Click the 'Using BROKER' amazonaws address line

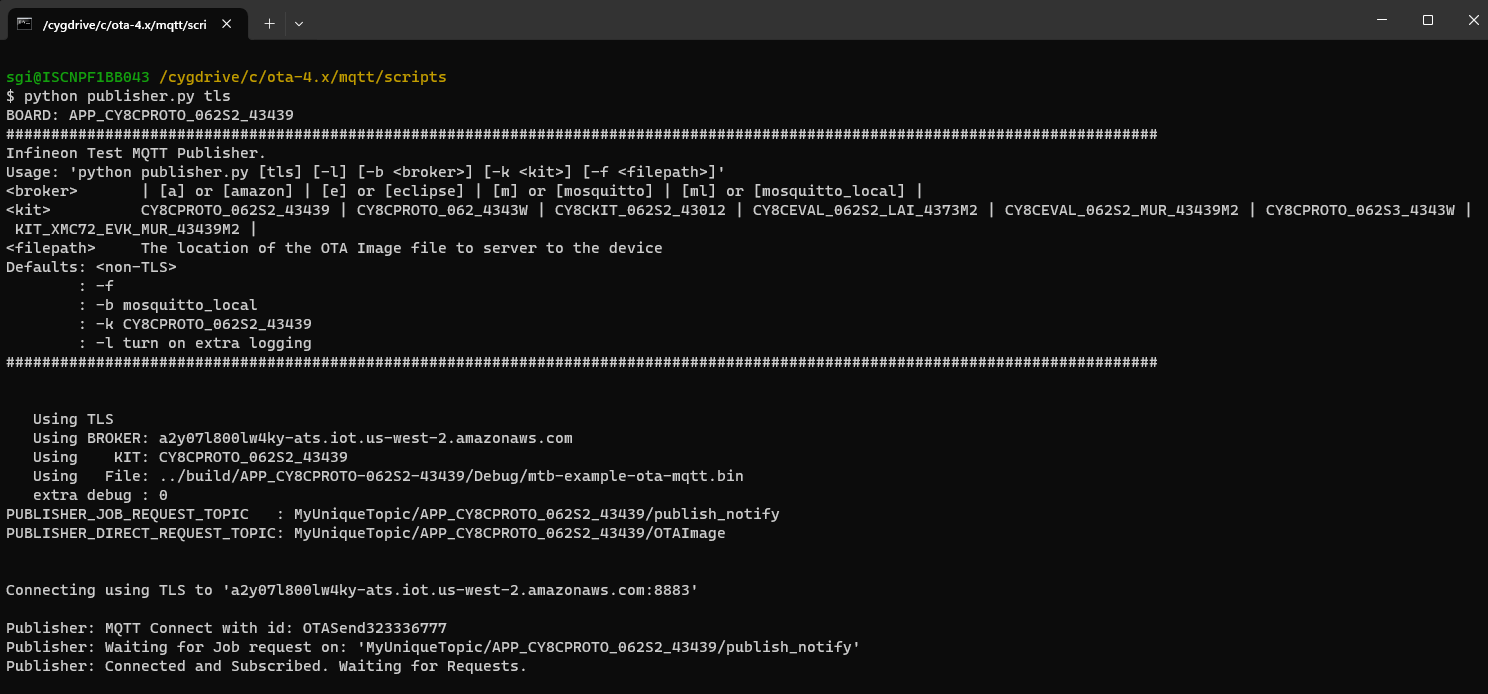tap(302, 438)
